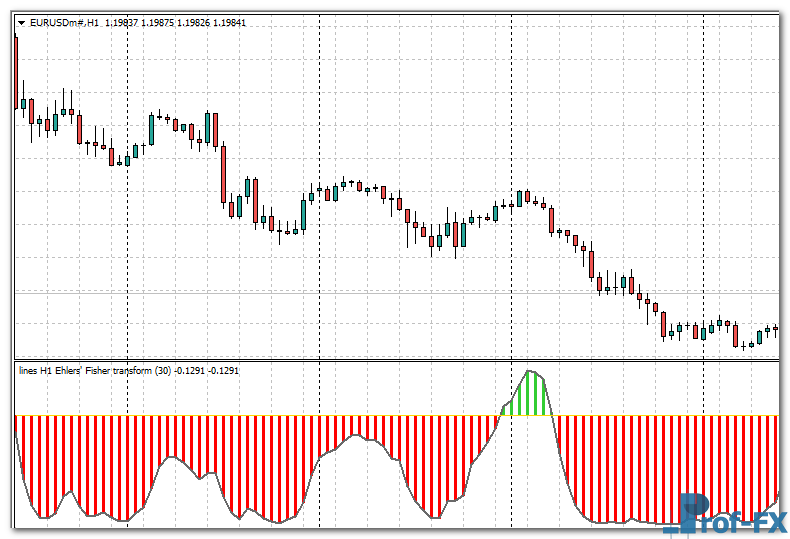
Task: Click the OHLC price values in chart header
Action: tap(180, 22)
